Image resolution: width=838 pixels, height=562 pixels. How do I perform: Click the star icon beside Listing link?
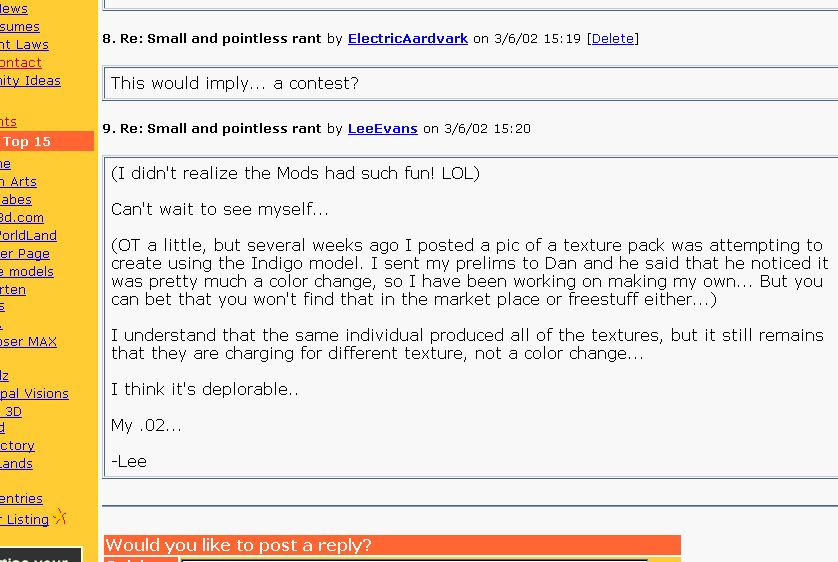click(x=60, y=517)
